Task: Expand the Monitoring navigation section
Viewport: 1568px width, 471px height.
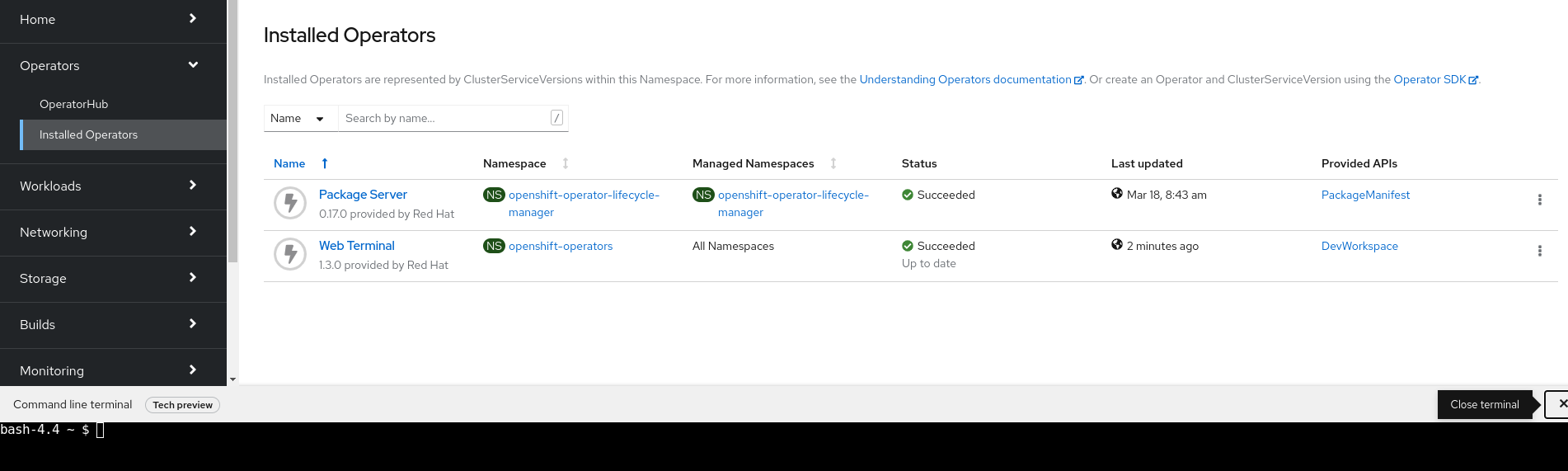Action: (113, 370)
